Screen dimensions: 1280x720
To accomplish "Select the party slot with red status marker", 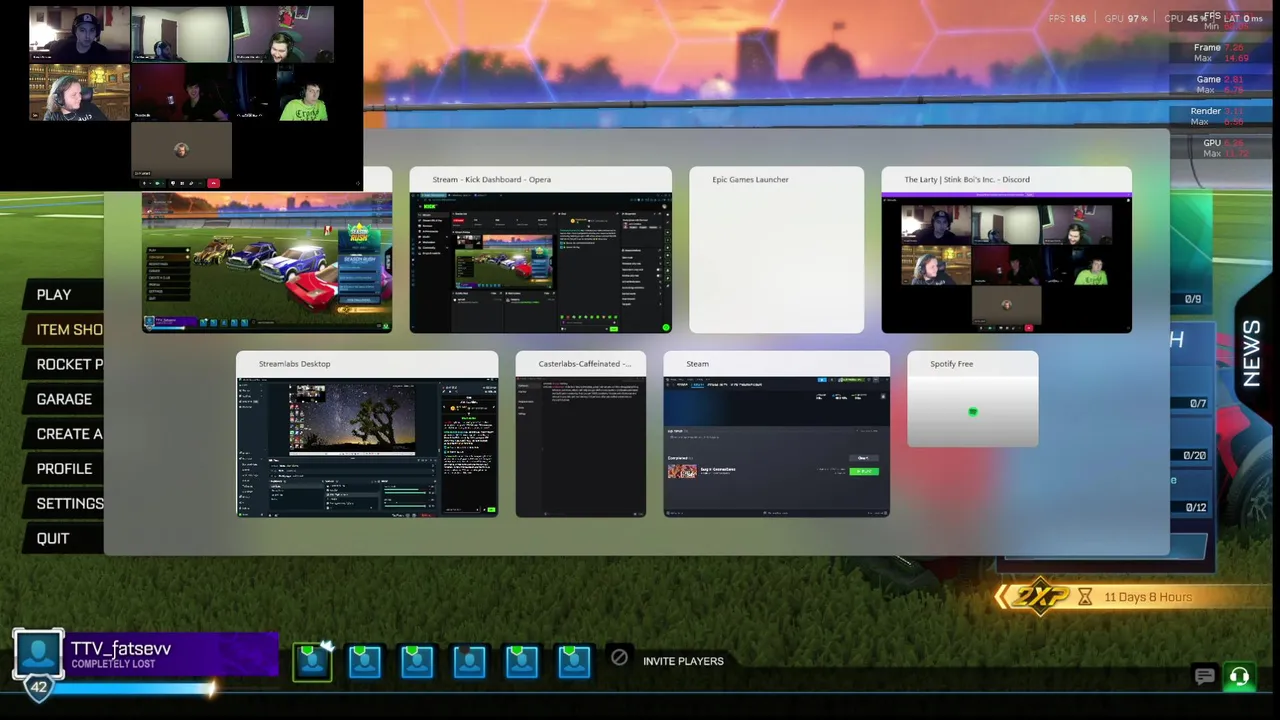I will (469, 661).
